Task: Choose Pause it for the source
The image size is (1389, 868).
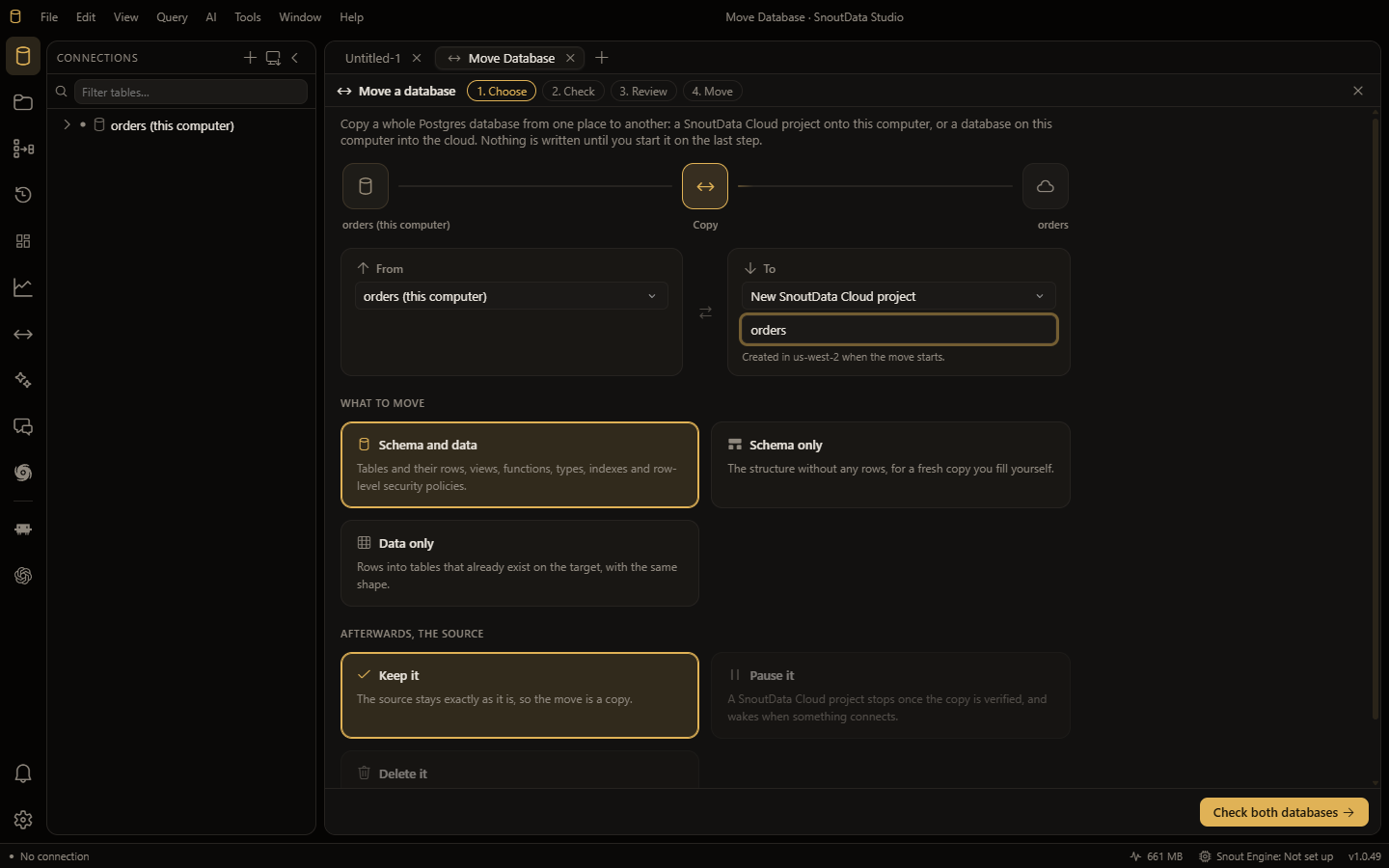Action: (890, 695)
